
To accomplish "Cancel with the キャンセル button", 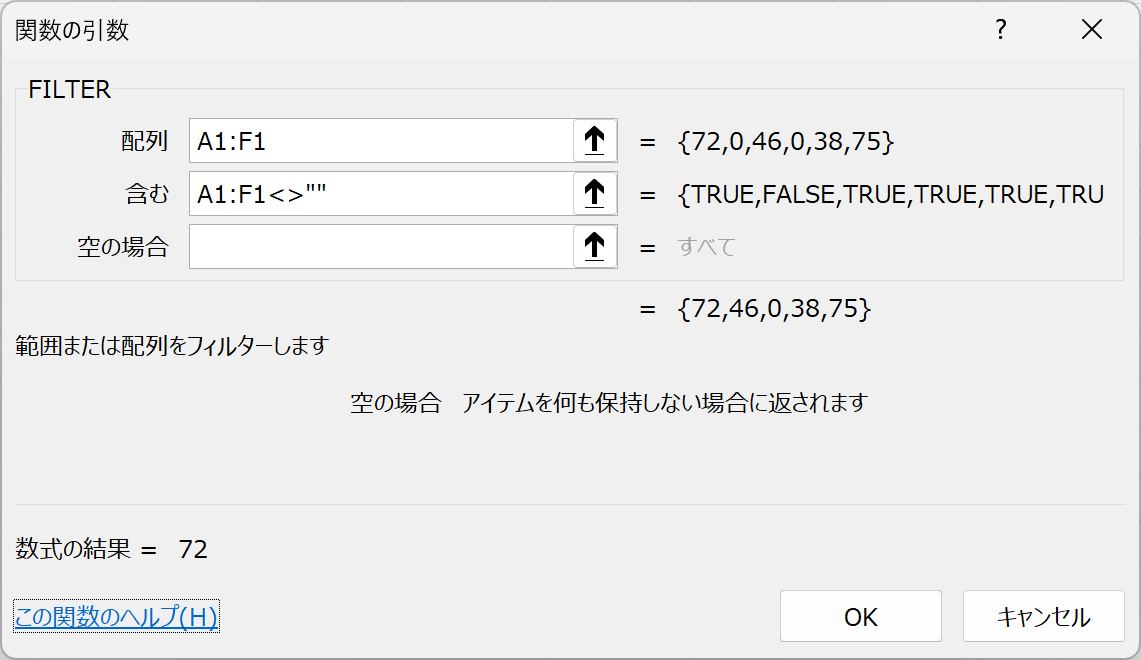I will click(x=1043, y=616).
